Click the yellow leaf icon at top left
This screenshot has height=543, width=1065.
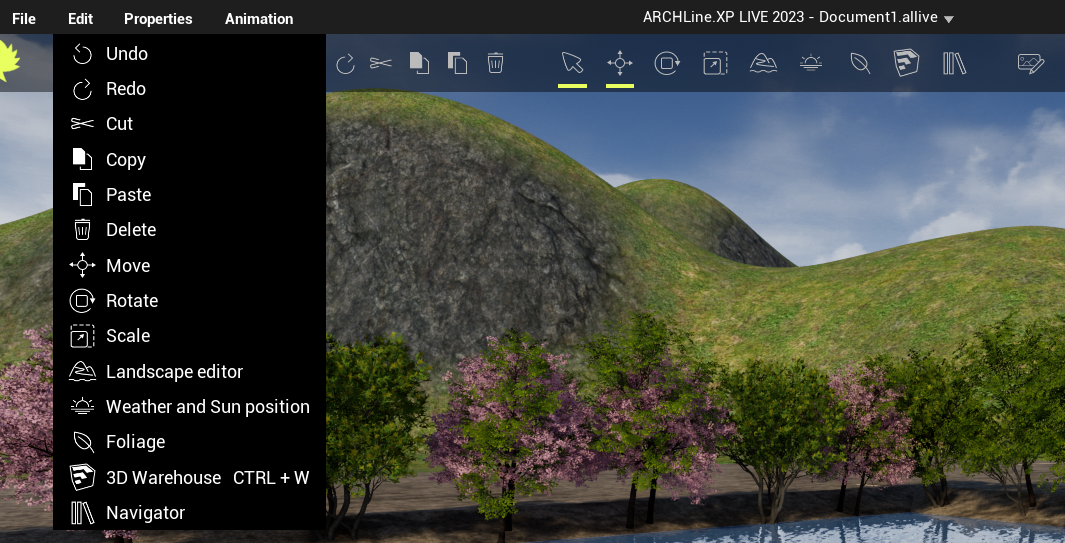click(10, 61)
